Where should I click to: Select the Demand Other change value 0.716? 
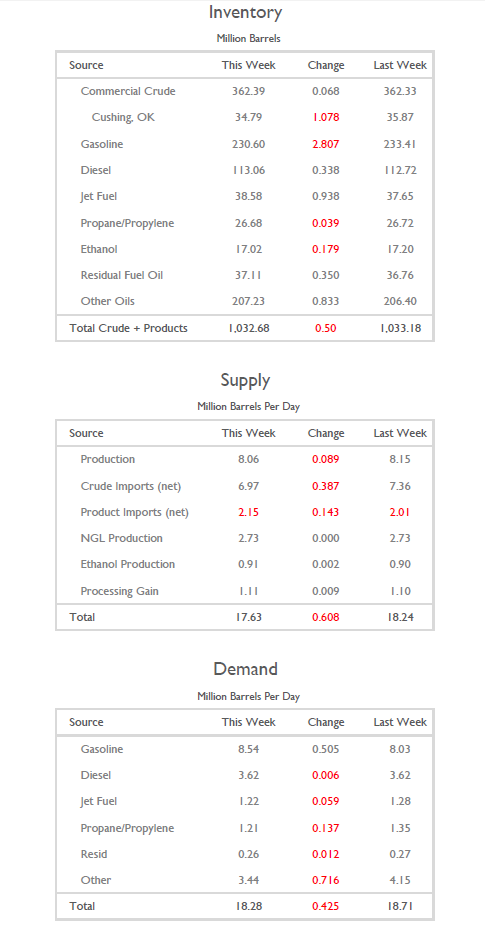point(326,880)
